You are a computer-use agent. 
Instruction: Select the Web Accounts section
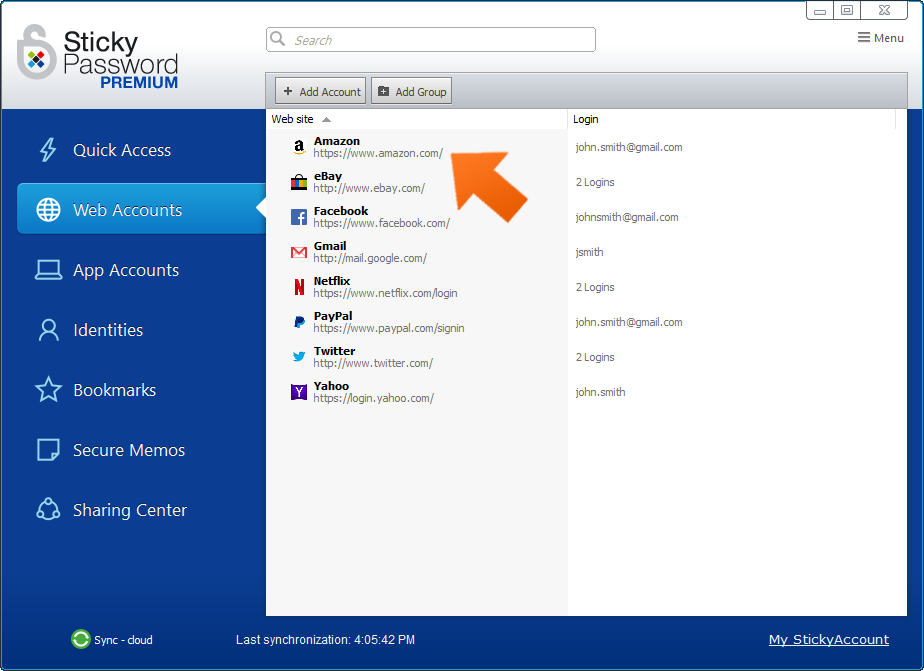point(141,209)
